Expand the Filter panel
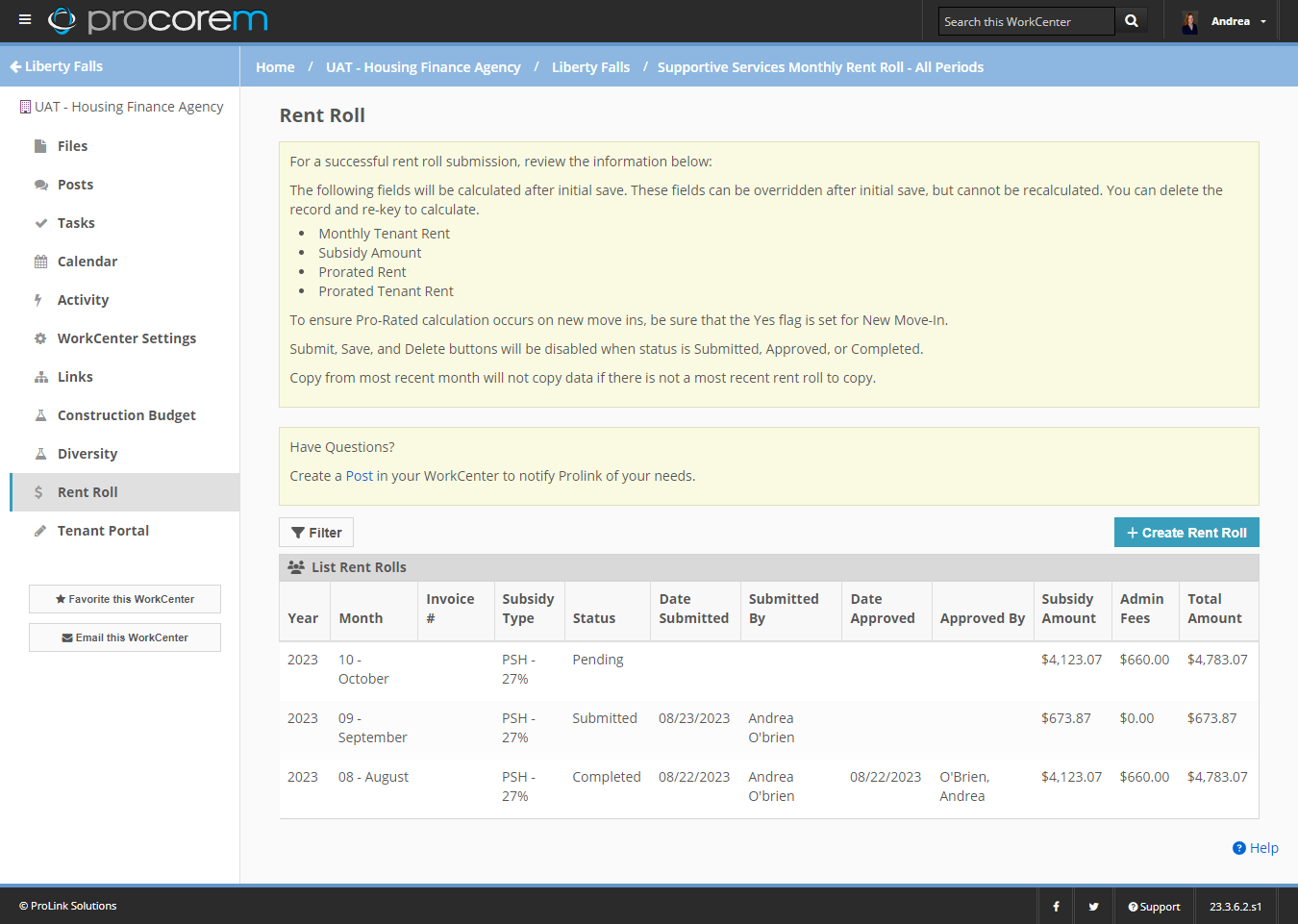The height and width of the screenshot is (924, 1298). pos(316,533)
